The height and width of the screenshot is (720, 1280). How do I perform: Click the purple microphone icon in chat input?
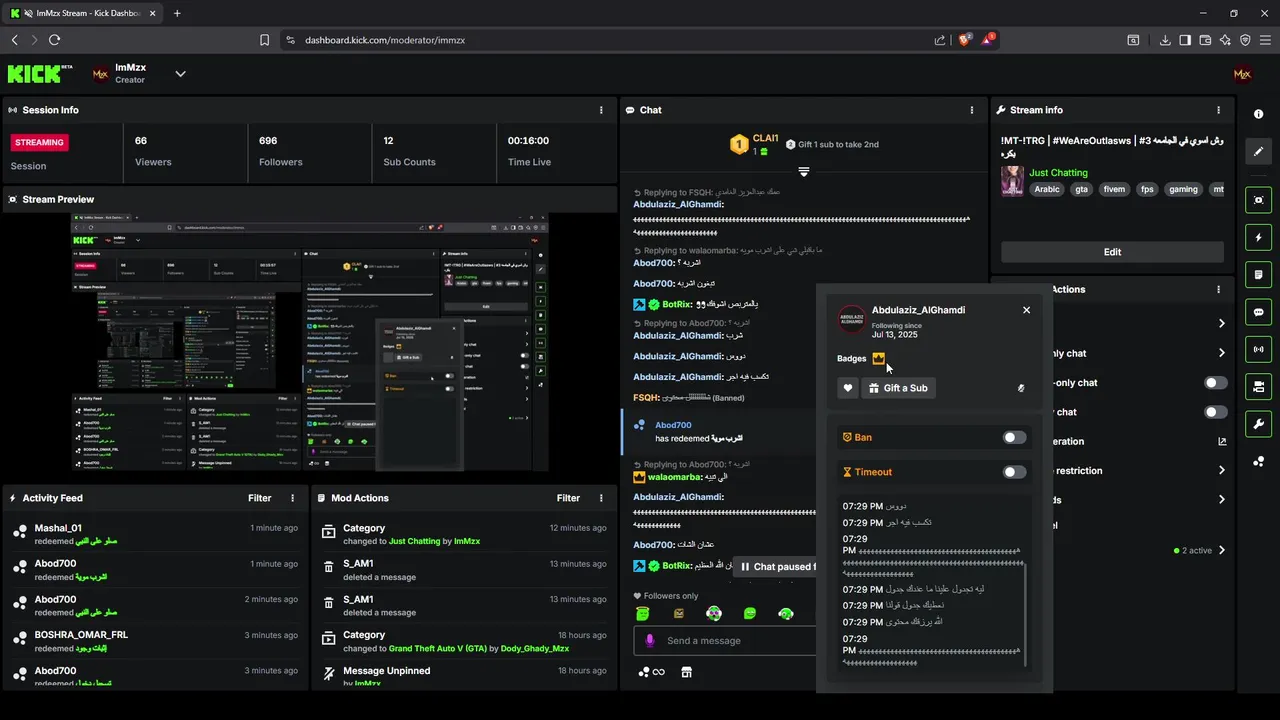click(x=650, y=641)
